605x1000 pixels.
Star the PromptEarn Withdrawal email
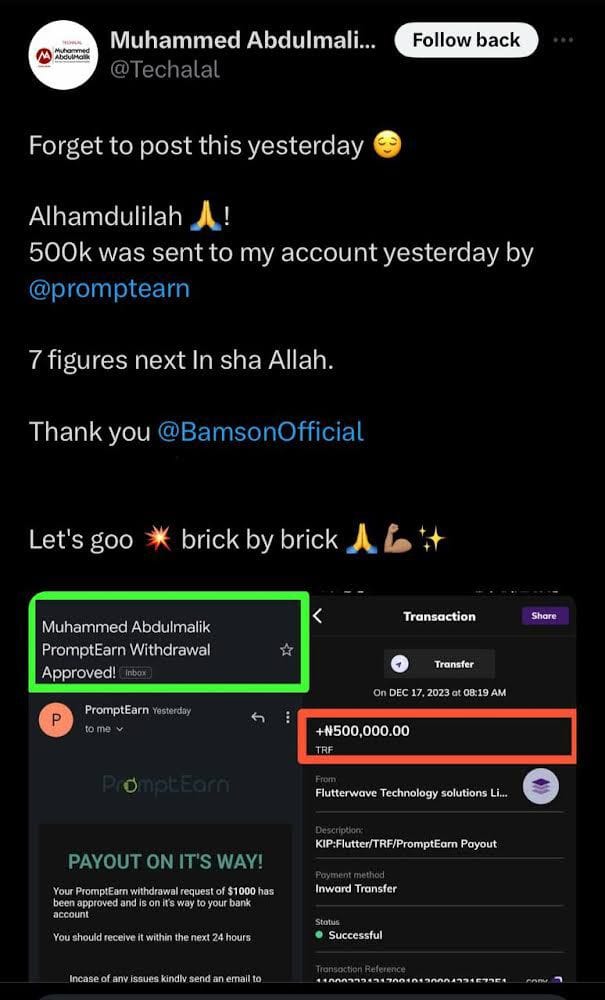click(286, 650)
